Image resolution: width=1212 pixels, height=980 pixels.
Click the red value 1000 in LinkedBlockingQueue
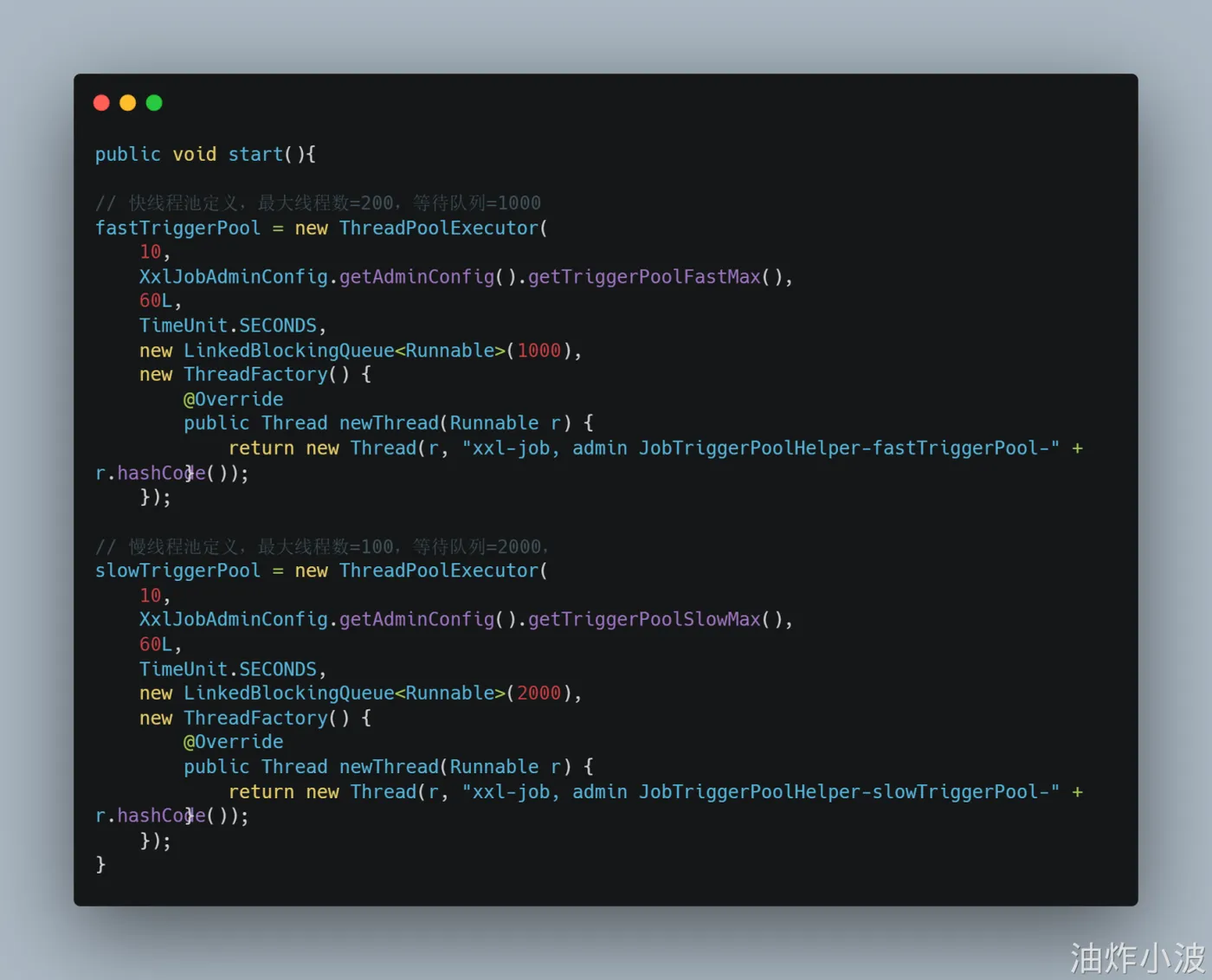click(539, 351)
